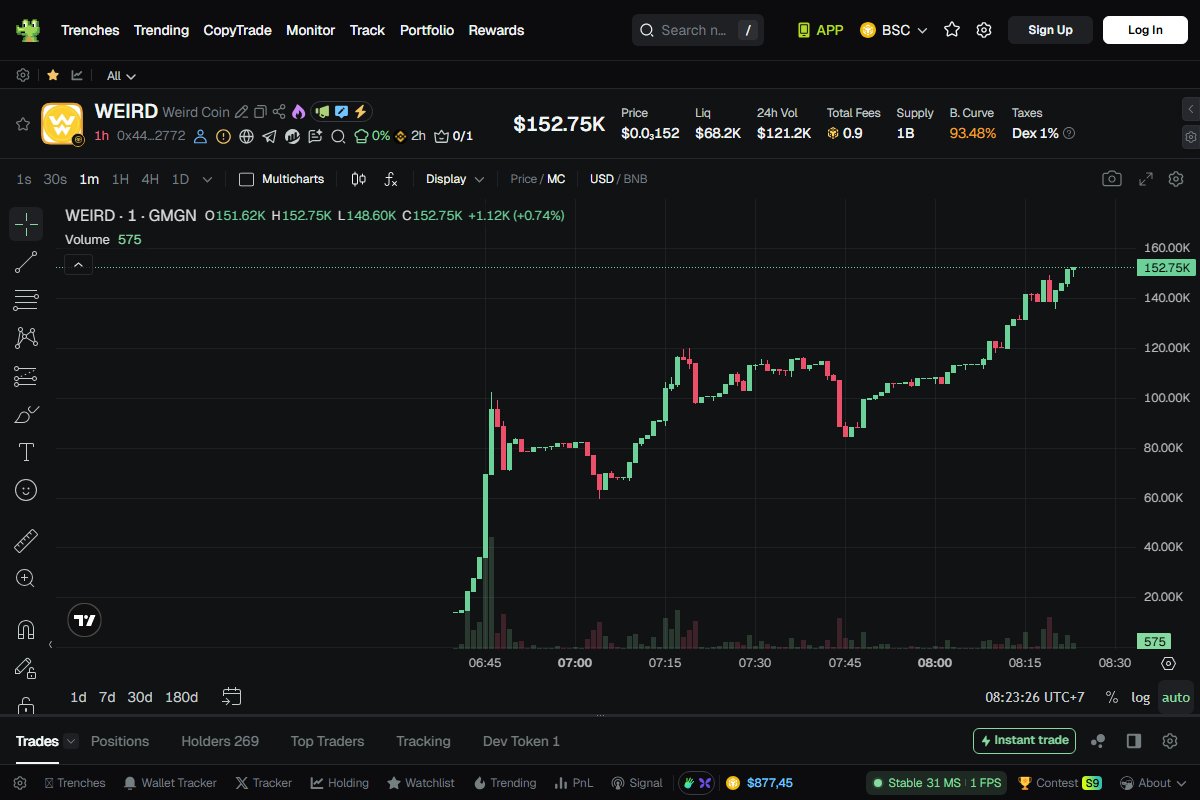Copy the WEIRD token contract address
The height and width of the screenshot is (800, 1200).
point(260,112)
